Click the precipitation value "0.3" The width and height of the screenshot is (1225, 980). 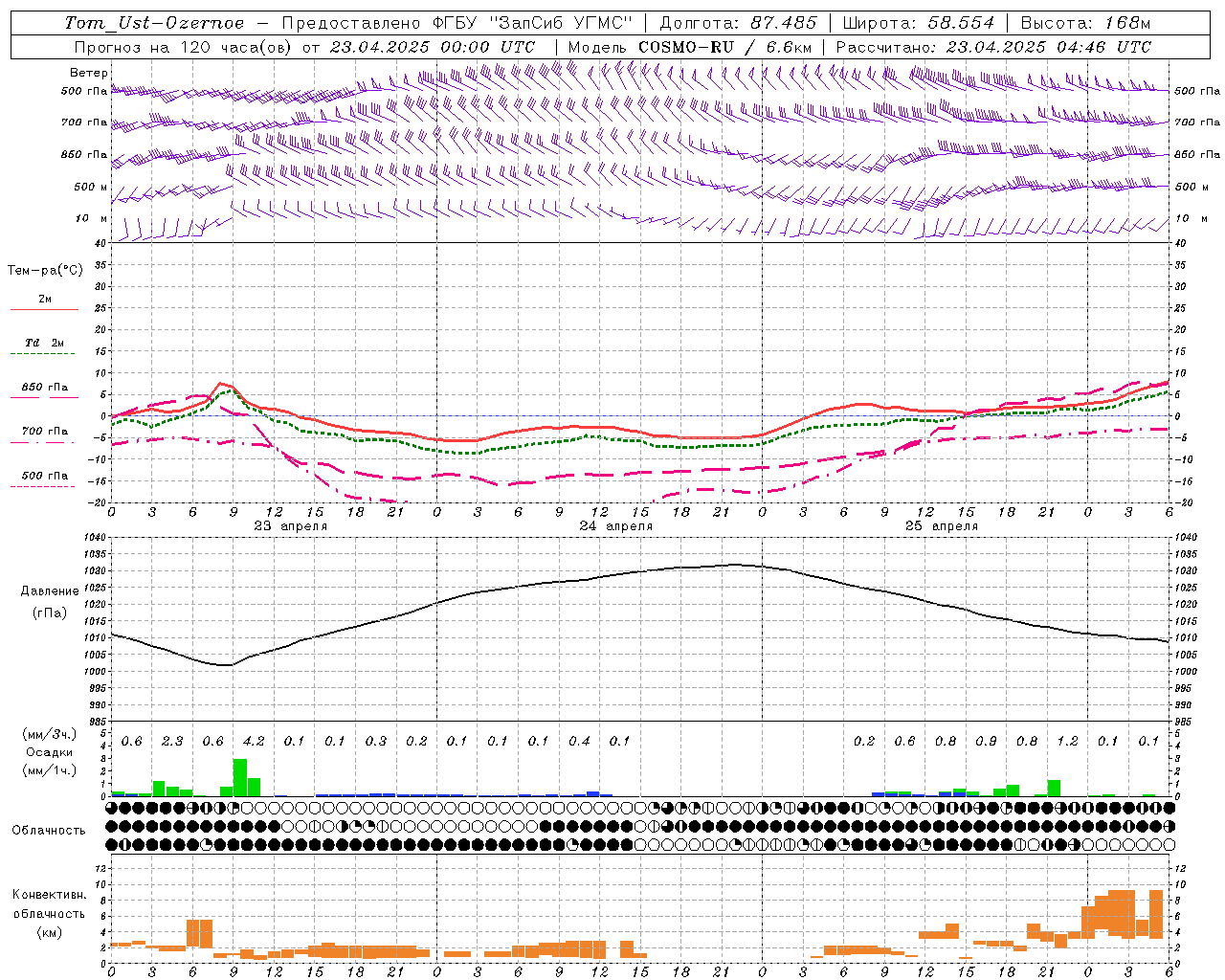(376, 742)
